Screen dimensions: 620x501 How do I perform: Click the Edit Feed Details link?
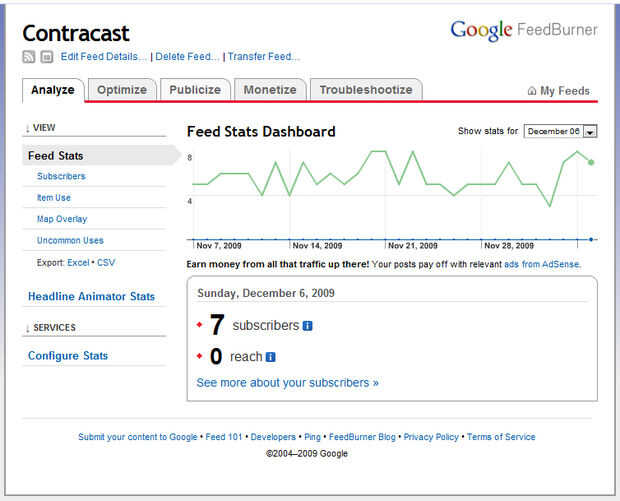click(103, 57)
